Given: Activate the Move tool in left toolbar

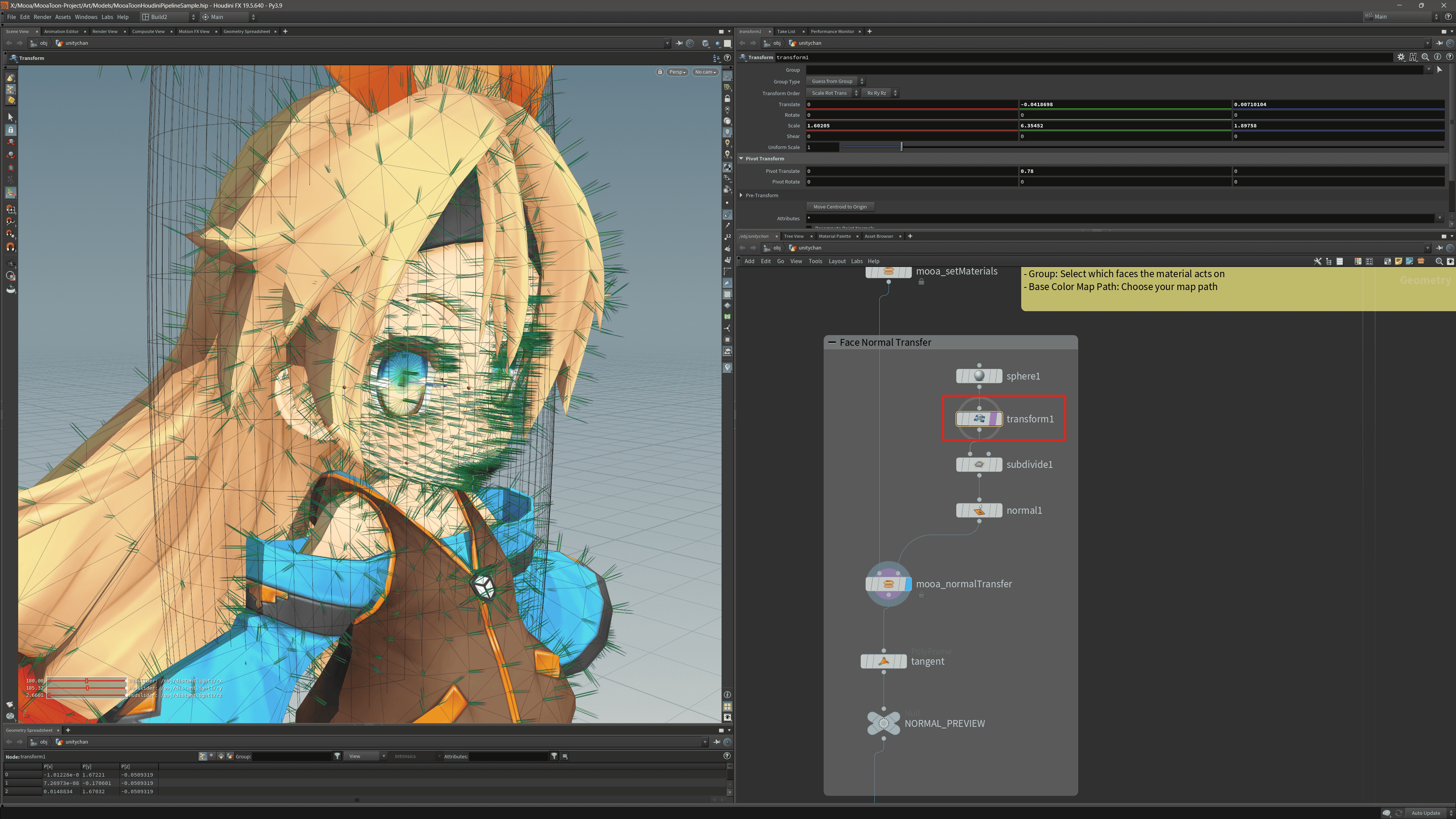Looking at the screenshot, I should tap(10, 143).
